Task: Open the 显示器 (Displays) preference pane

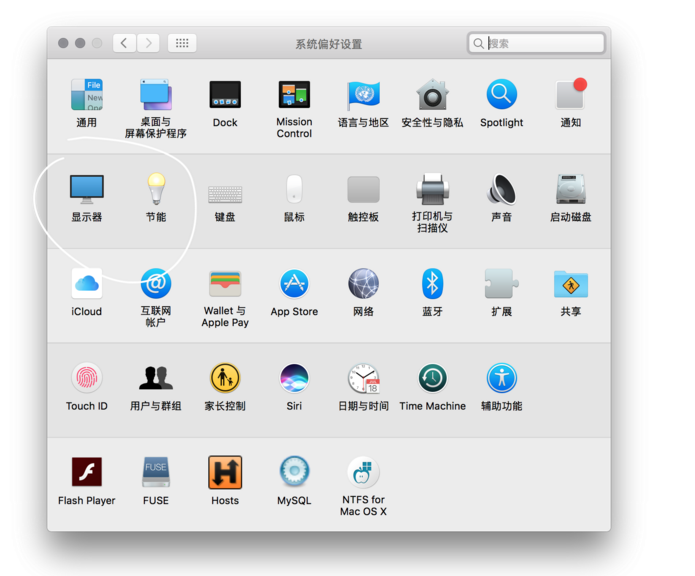Action: click(x=86, y=190)
